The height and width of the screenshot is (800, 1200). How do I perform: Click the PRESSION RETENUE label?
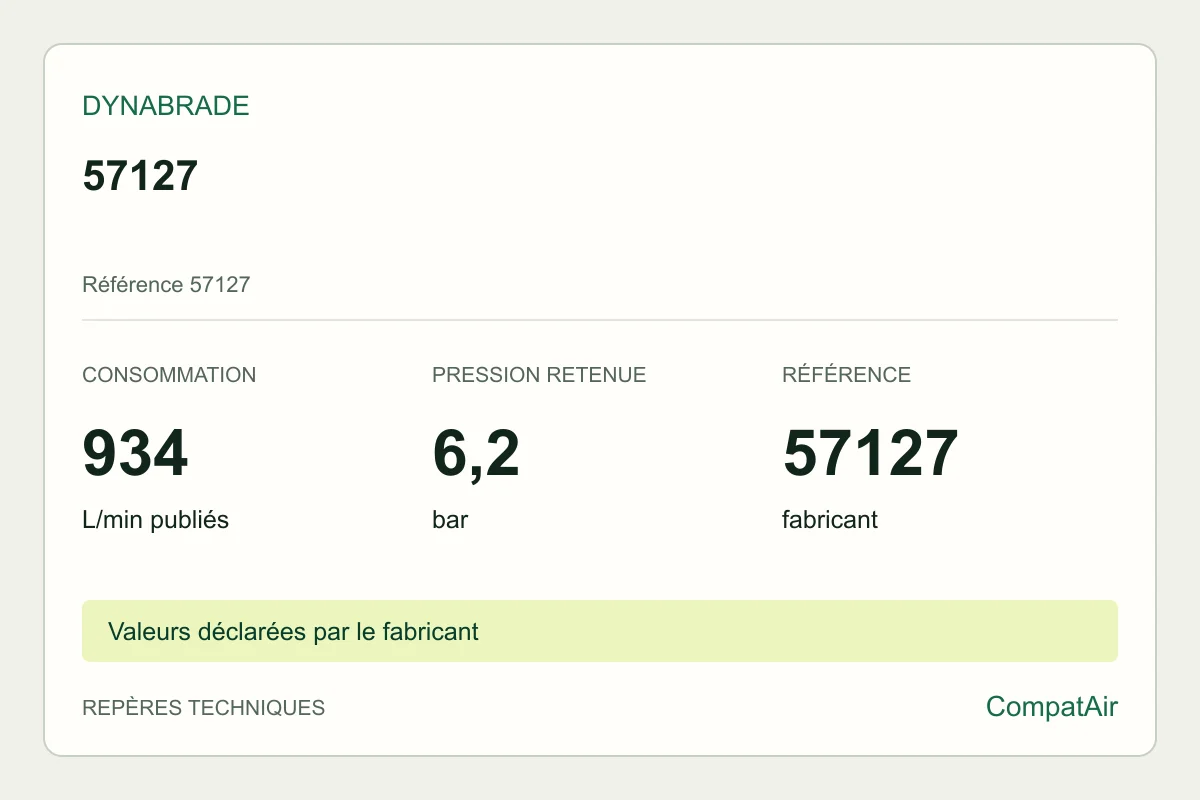coord(539,375)
